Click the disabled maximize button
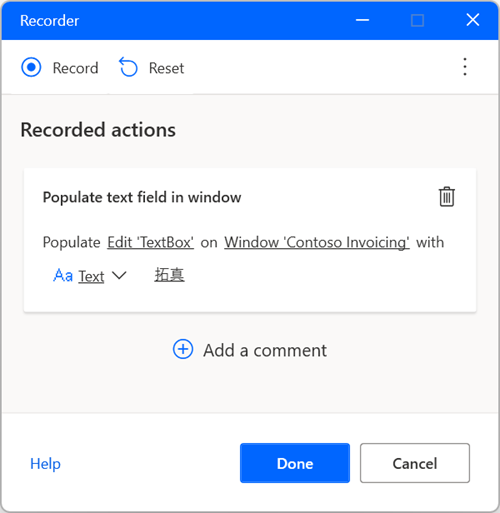 417,20
